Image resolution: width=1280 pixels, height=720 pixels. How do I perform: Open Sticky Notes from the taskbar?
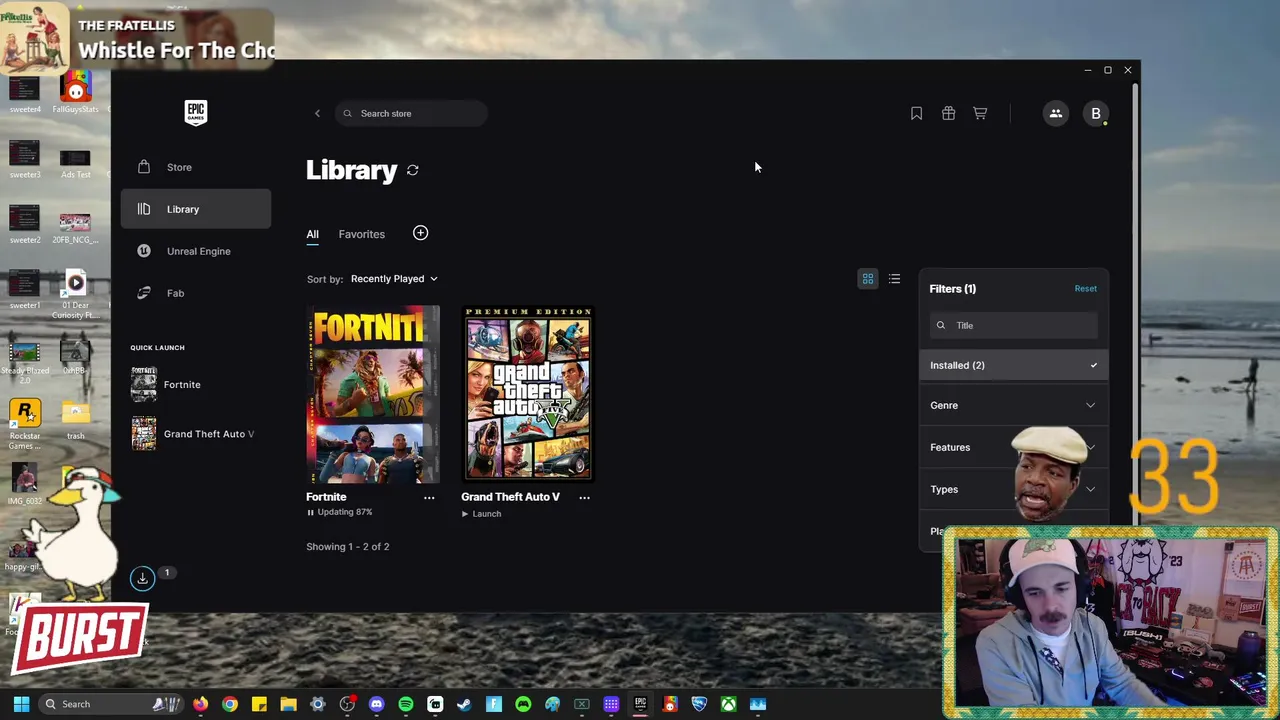259,704
